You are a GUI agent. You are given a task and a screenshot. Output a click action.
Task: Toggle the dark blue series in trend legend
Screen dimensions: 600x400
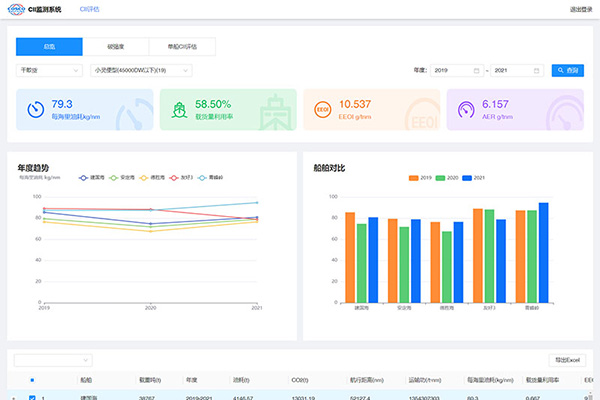click(x=91, y=178)
